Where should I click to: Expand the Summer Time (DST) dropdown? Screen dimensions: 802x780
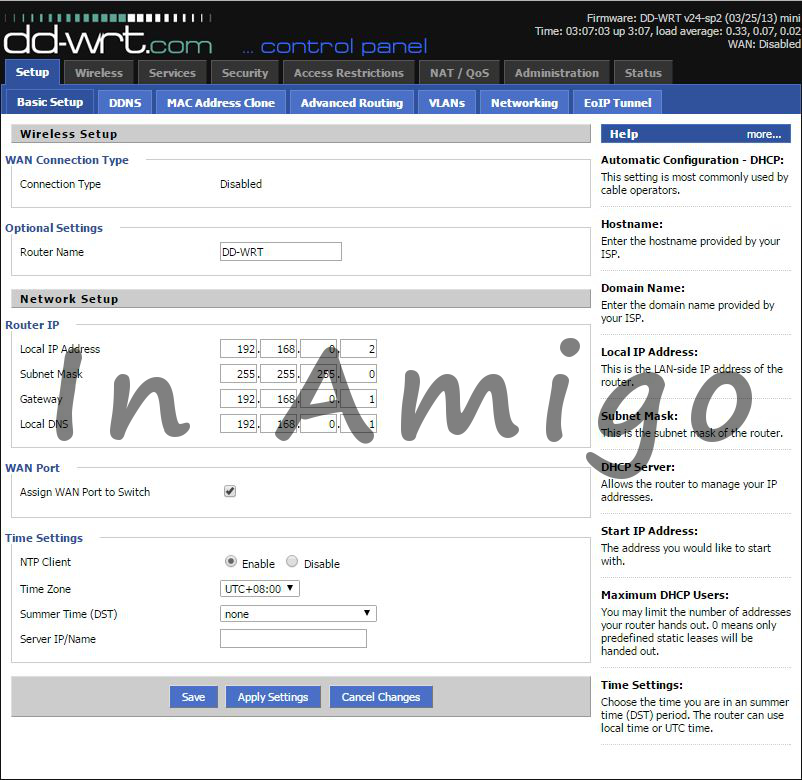pyautogui.click(x=297, y=613)
